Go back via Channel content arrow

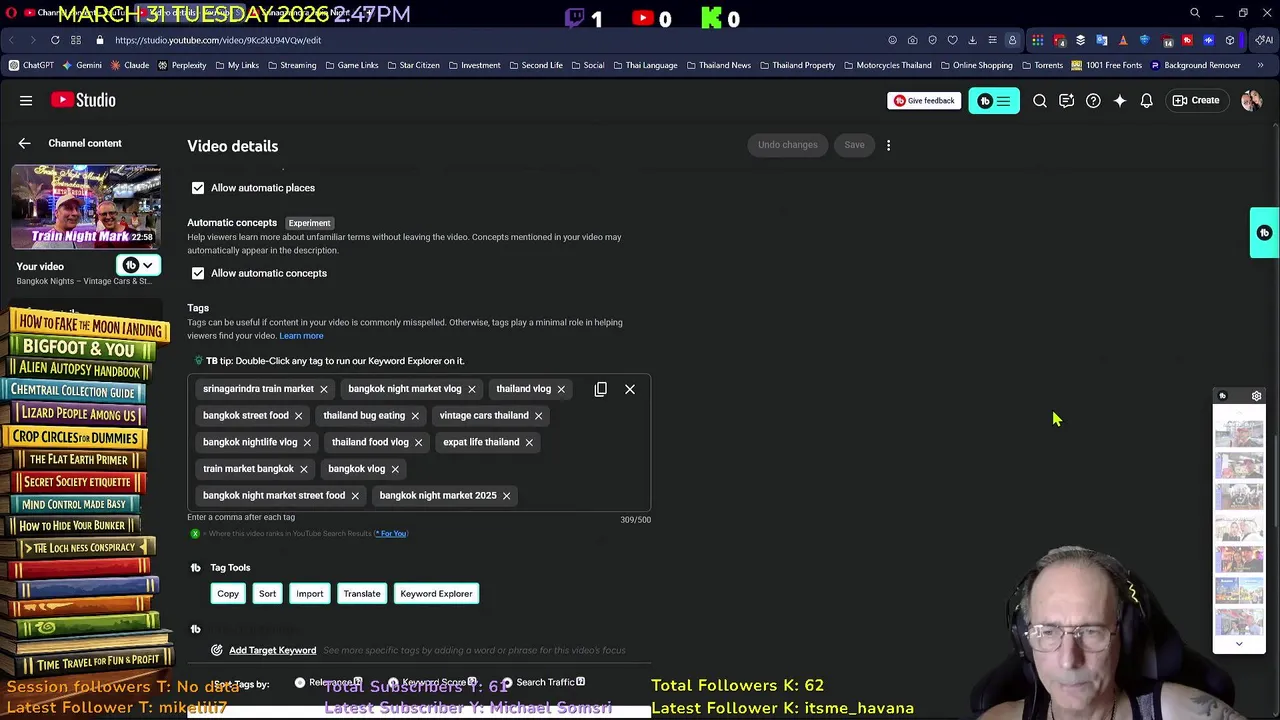click(24, 143)
